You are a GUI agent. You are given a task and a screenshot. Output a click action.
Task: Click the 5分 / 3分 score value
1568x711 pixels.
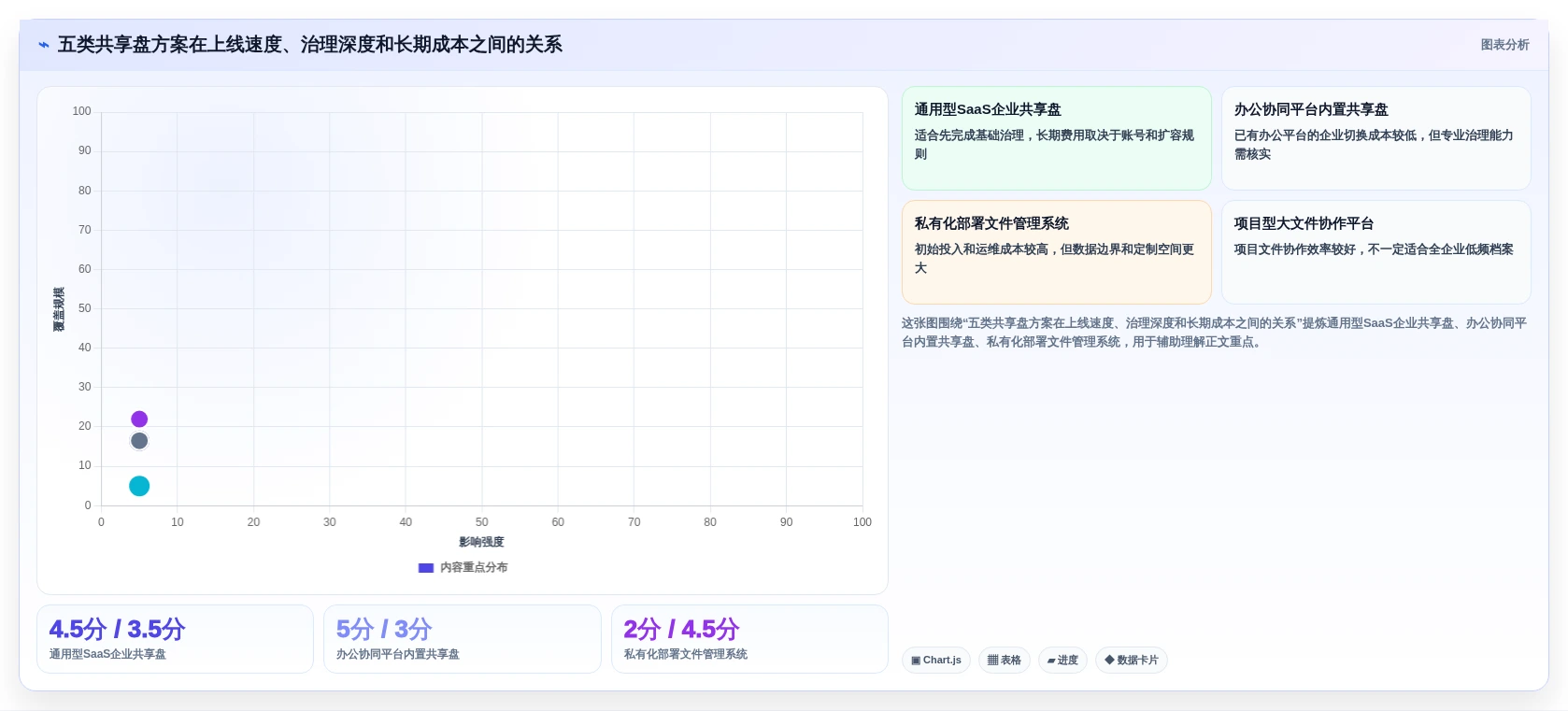point(384,629)
